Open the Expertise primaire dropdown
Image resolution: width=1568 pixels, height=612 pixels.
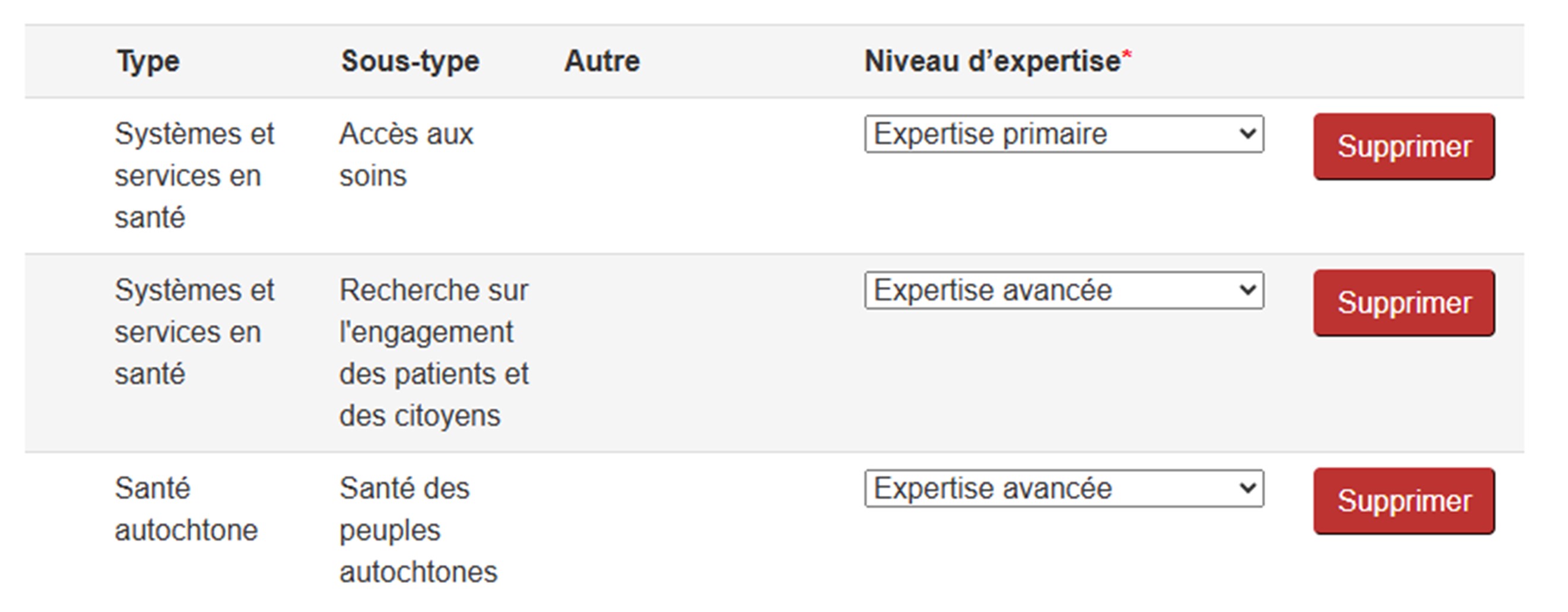click(1064, 134)
